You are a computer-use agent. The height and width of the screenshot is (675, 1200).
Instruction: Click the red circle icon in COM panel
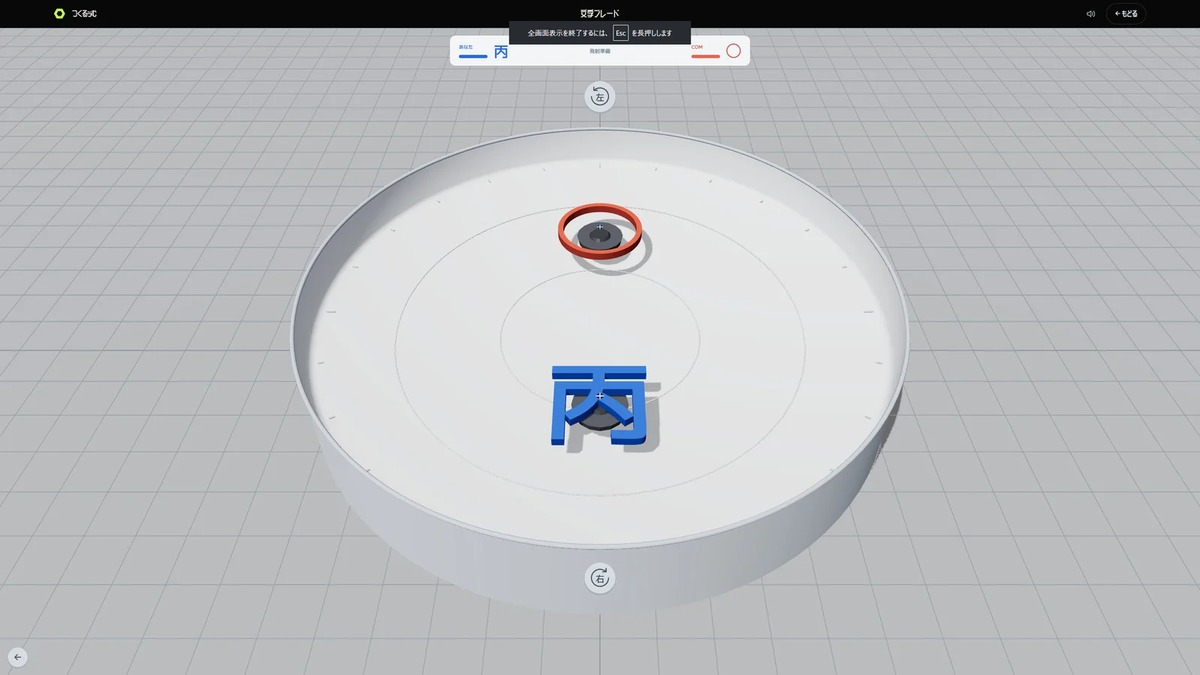733,51
